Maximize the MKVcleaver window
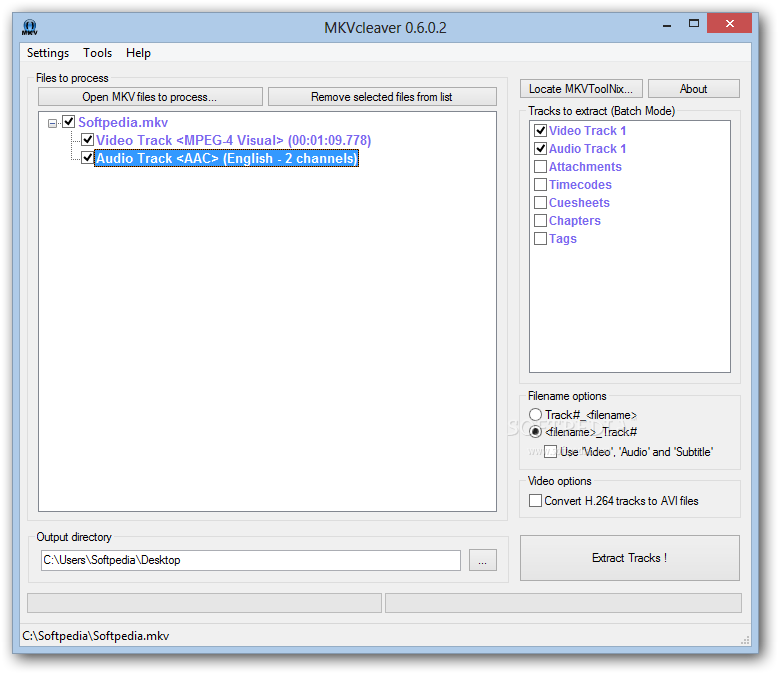The image size is (779, 674). [694, 23]
